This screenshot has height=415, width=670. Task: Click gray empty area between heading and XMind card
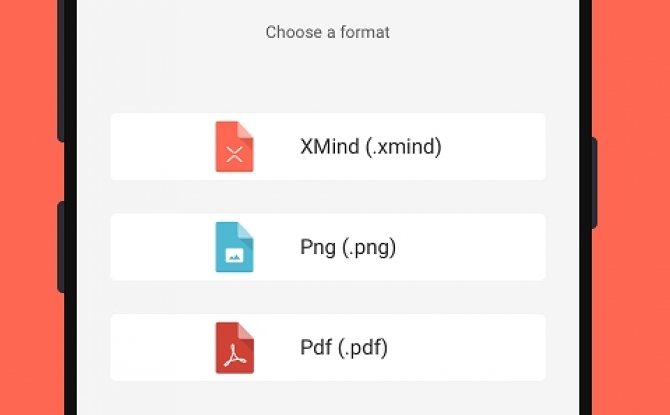(x=328, y=77)
